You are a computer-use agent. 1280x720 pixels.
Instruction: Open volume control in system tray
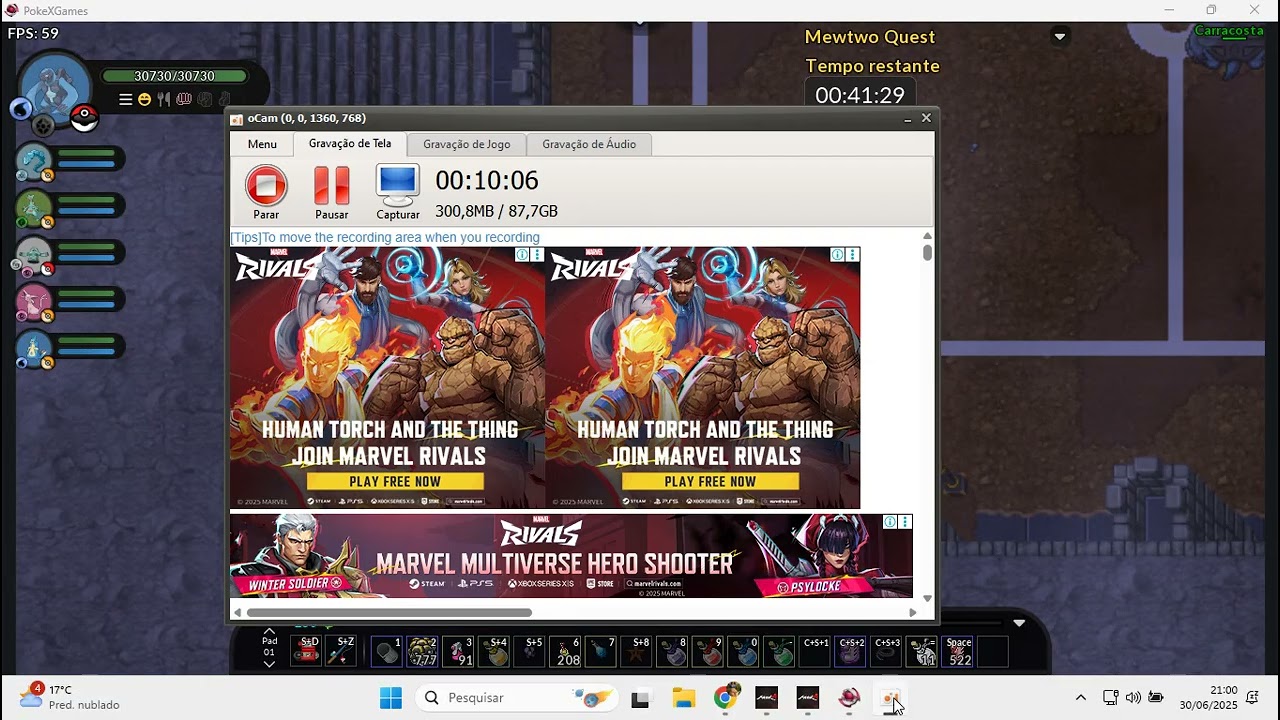(1133, 698)
